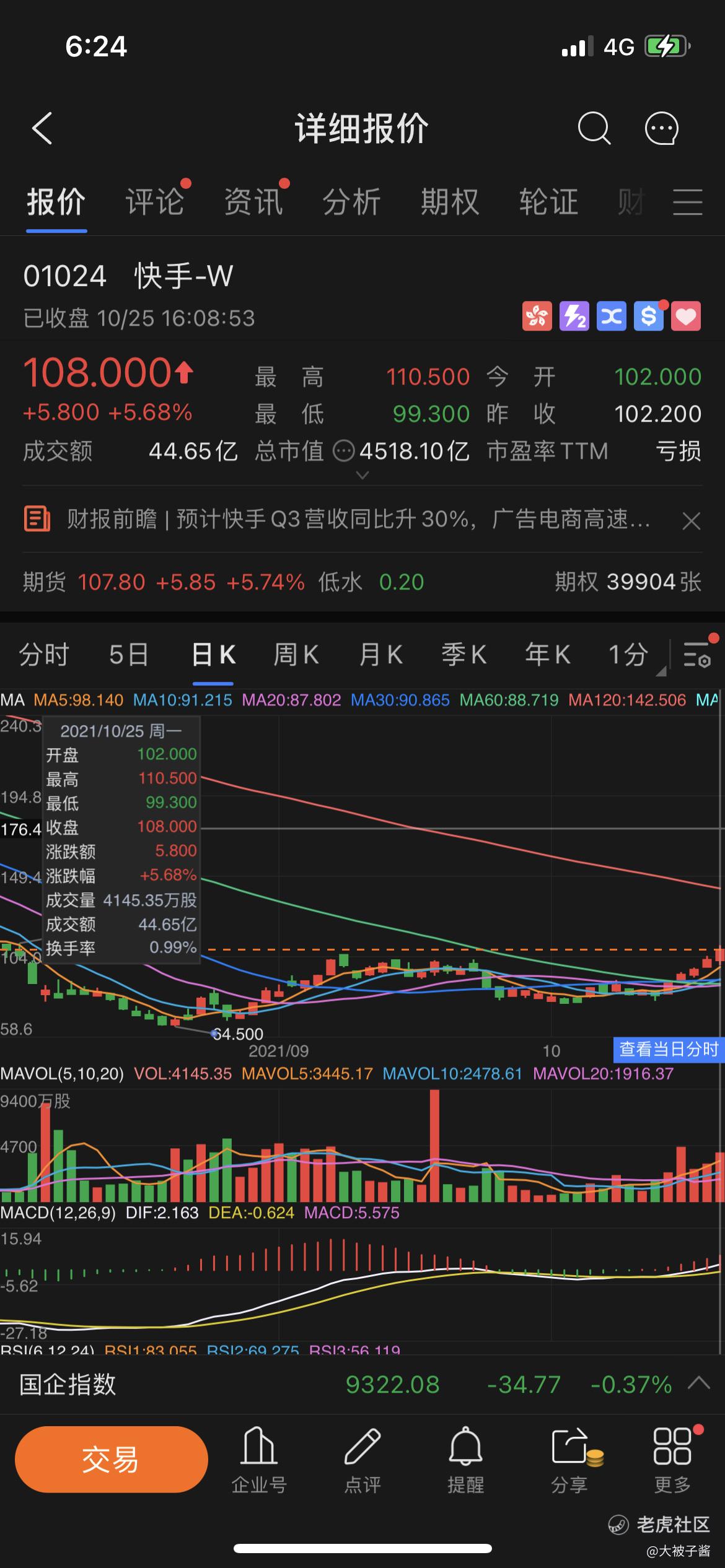Image resolution: width=725 pixels, height=1568 pixels.
Task: Tap the purple lightning L2 badge
Action: tap(574, 316)
